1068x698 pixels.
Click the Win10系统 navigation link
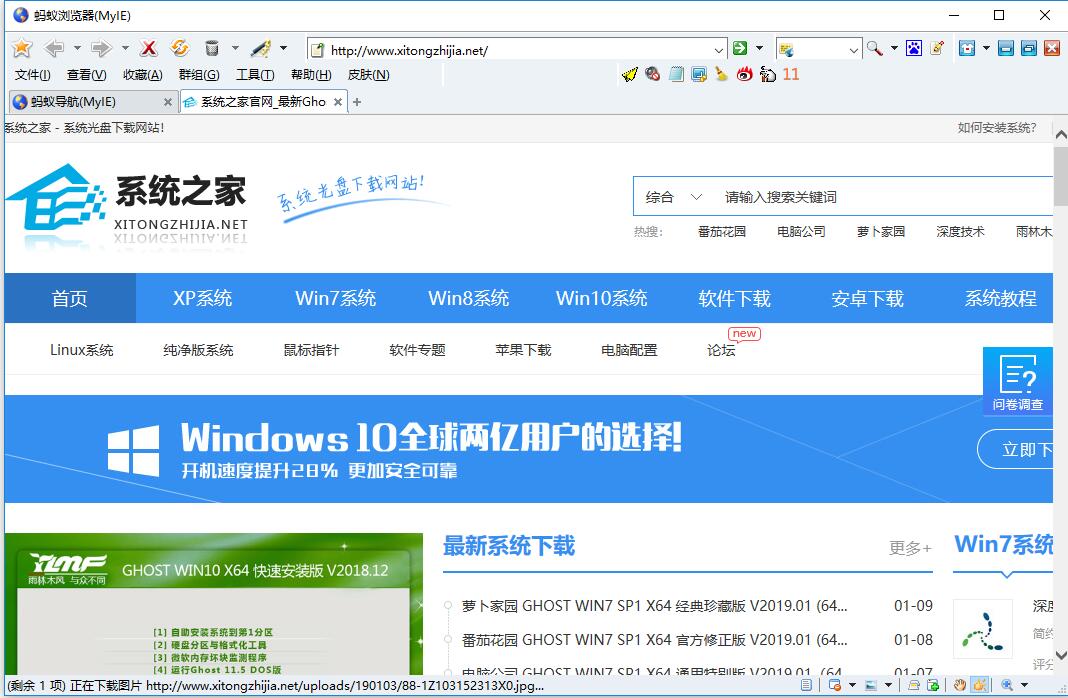[601, 298]
